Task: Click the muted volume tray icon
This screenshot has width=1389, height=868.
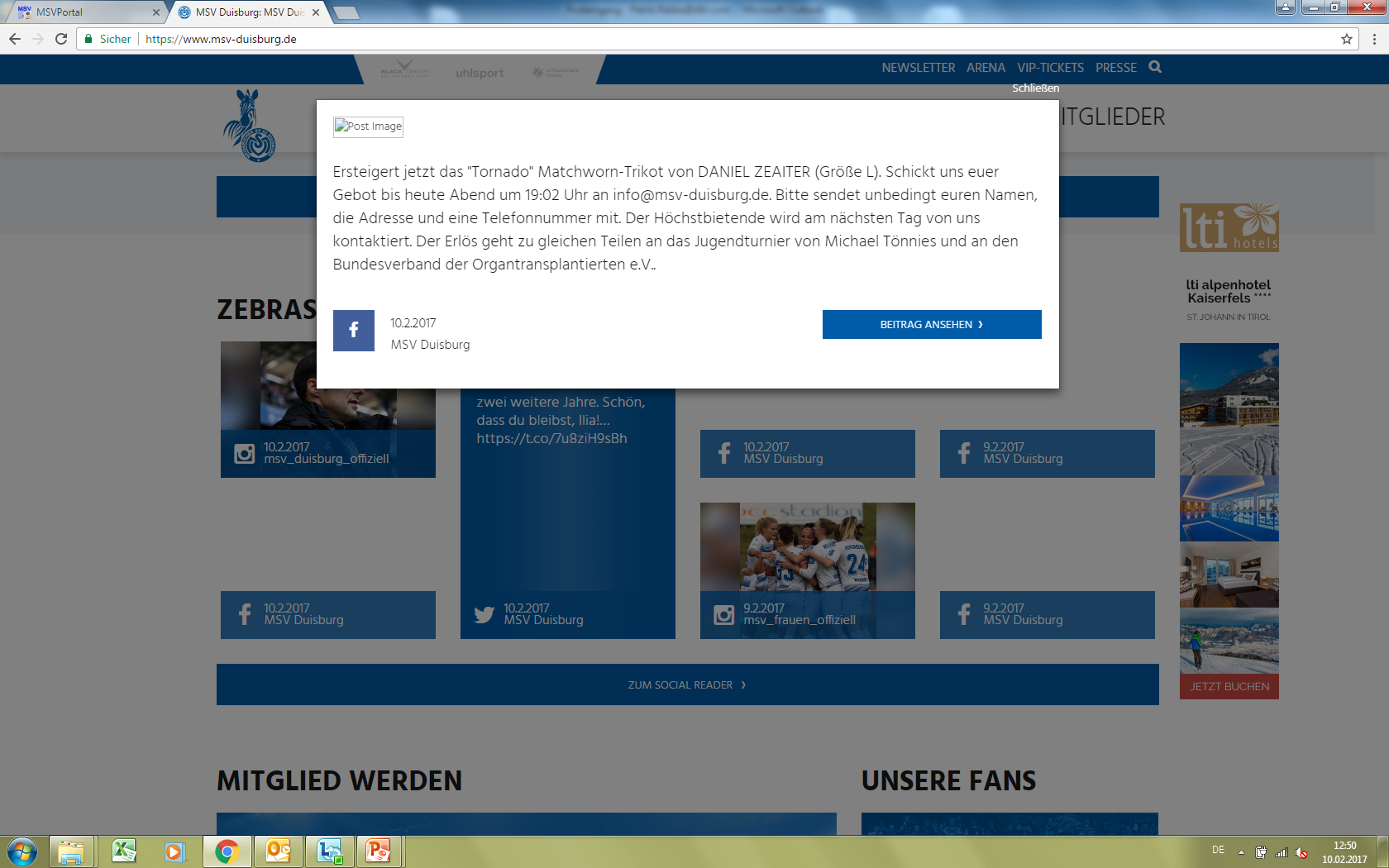Action: point(1301,852)
